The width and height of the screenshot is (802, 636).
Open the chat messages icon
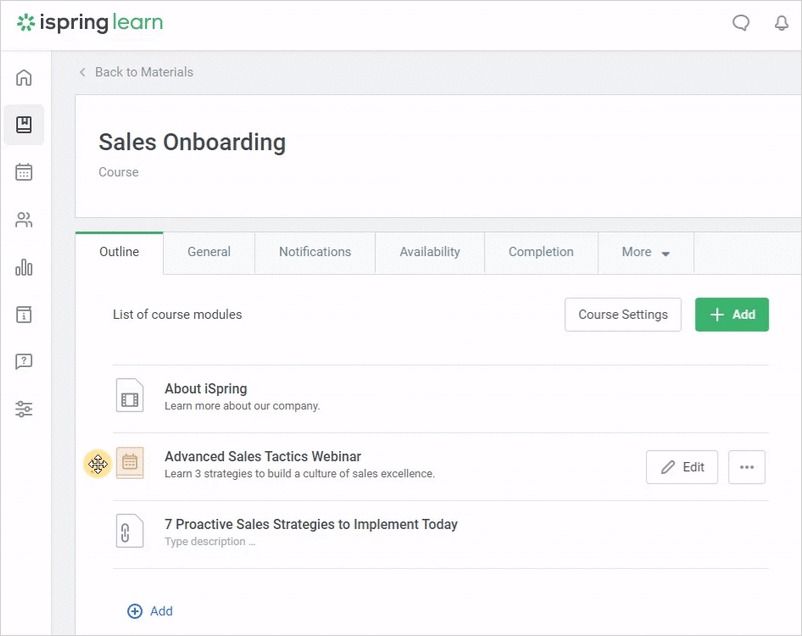click(x=741, y=24)
